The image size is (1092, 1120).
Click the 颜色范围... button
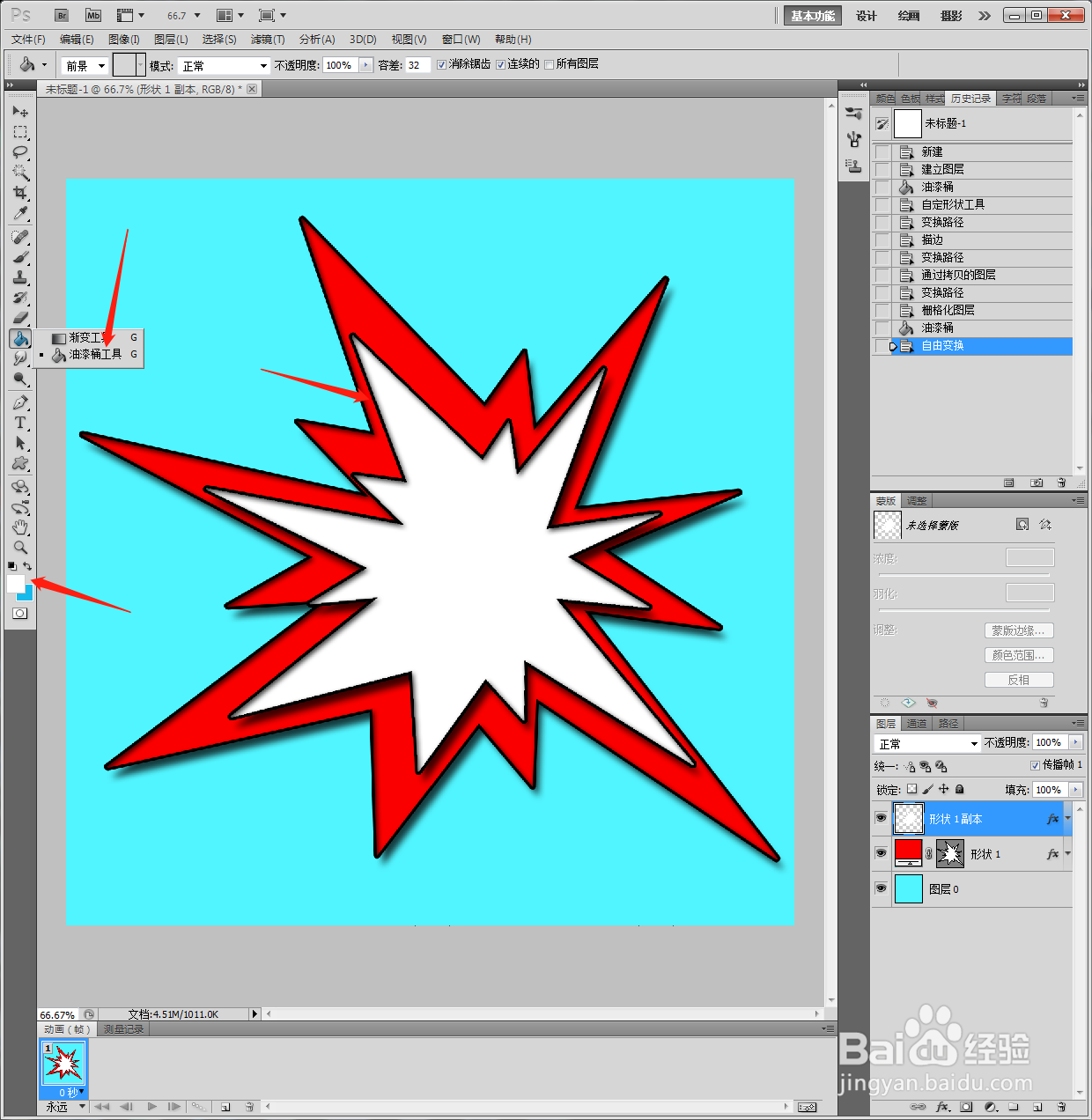[x=1018, y=655]
